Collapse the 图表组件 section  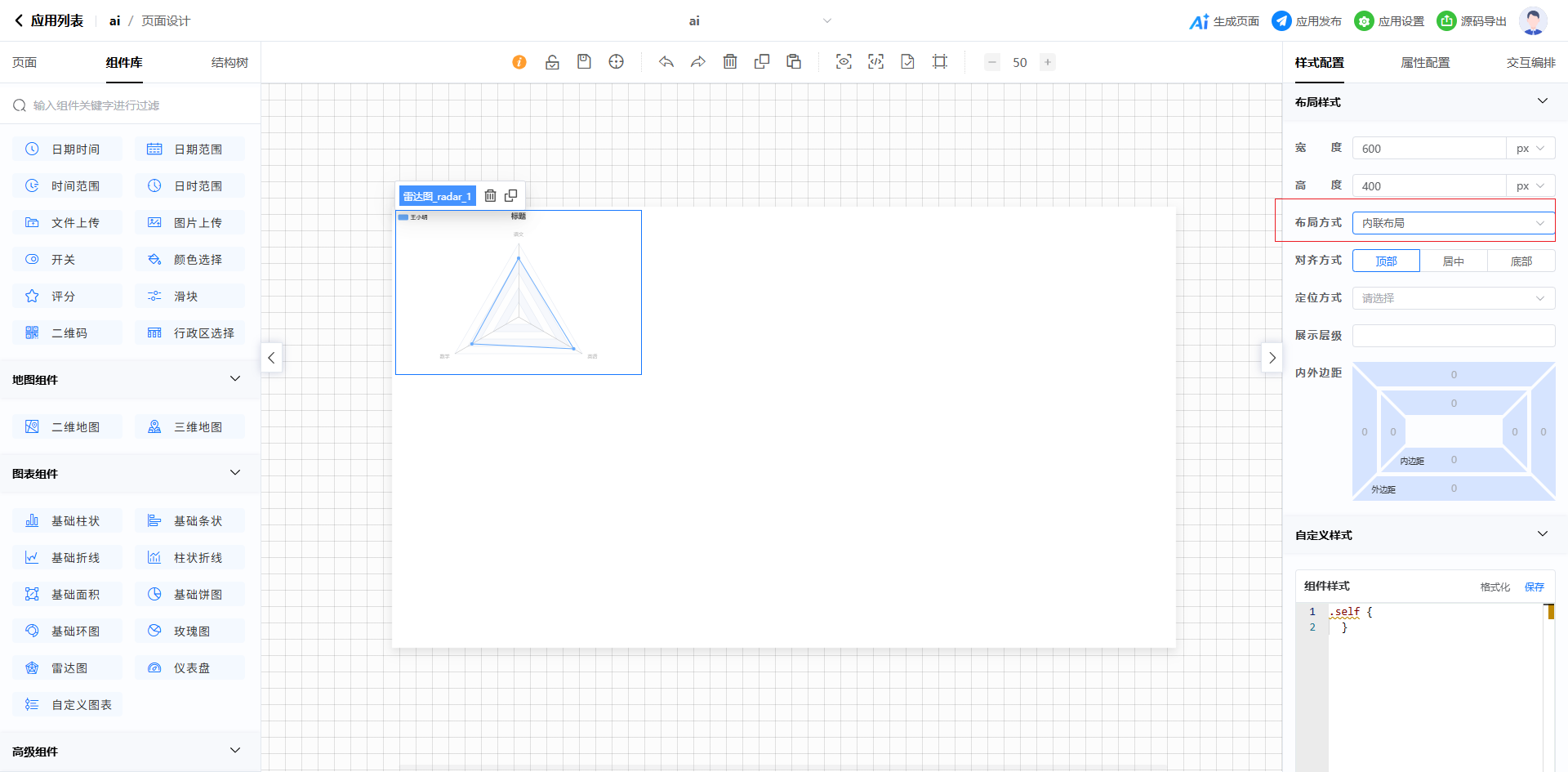click(x=235, y=473)
